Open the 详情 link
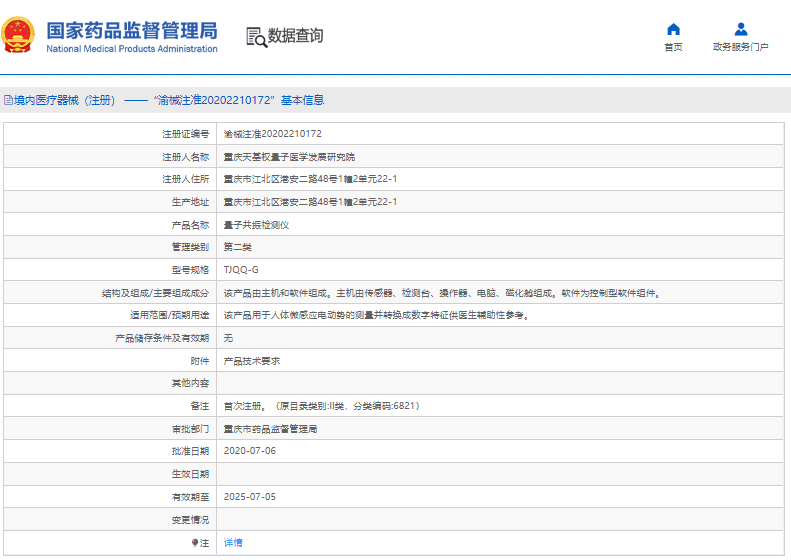This screenshot has height=560, width=791. (233, 542)
